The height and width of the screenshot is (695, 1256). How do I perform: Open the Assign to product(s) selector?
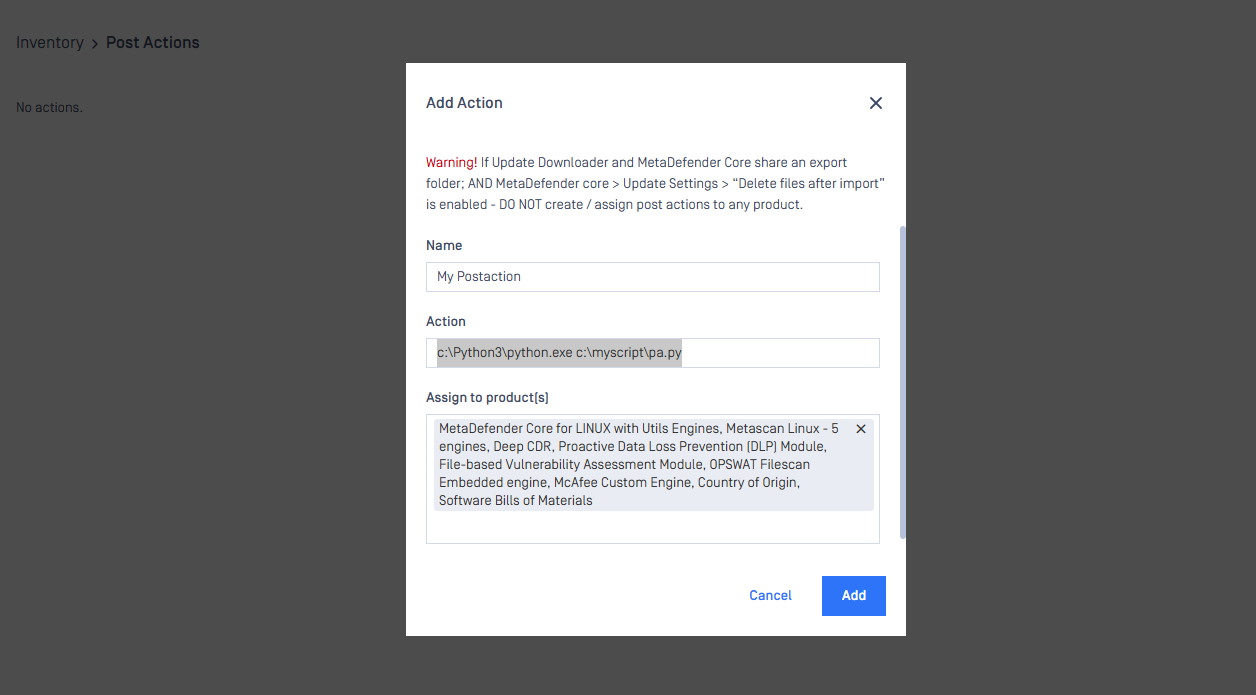click(x=652, y=527)
